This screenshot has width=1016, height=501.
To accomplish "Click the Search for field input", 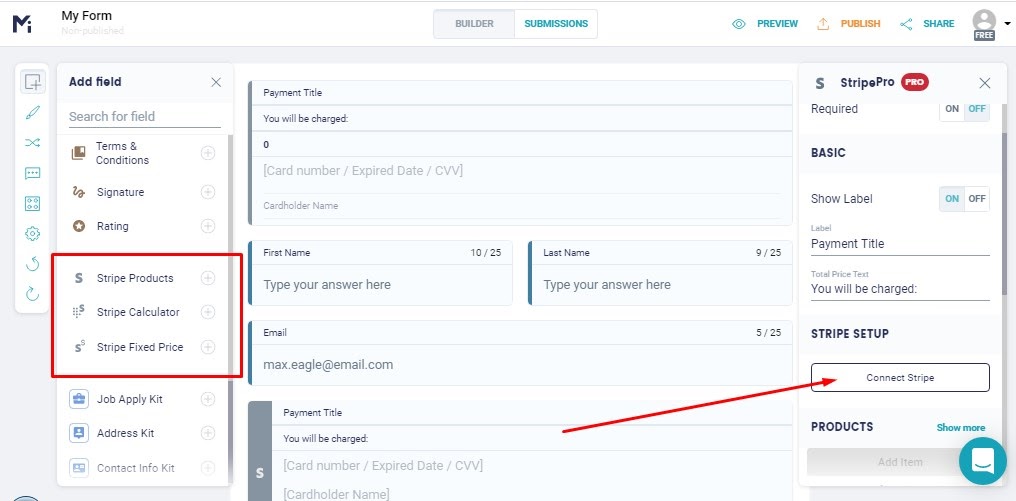I will (144, 116).
